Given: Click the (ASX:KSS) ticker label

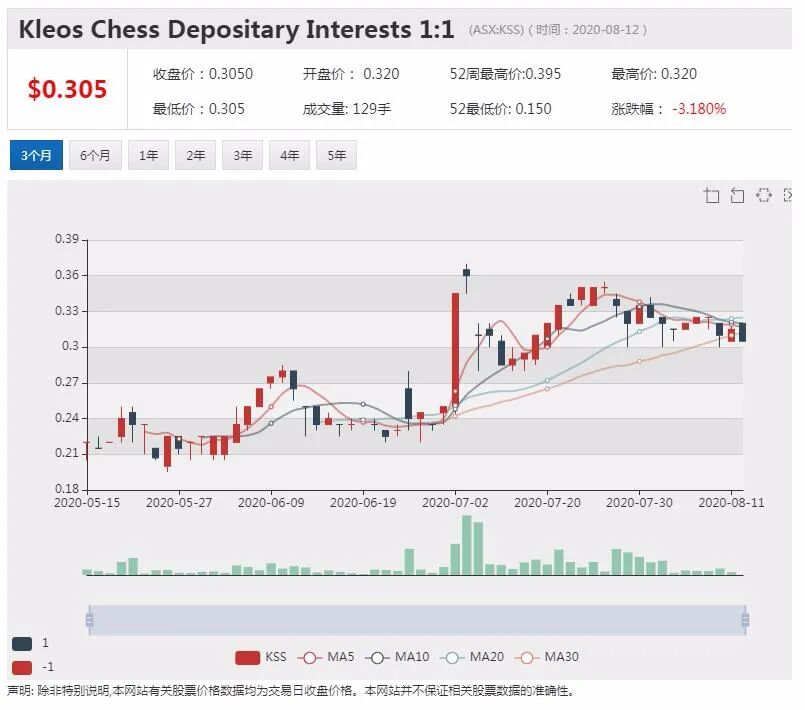Looking at the screenshot, I should [x=496, y=30].
